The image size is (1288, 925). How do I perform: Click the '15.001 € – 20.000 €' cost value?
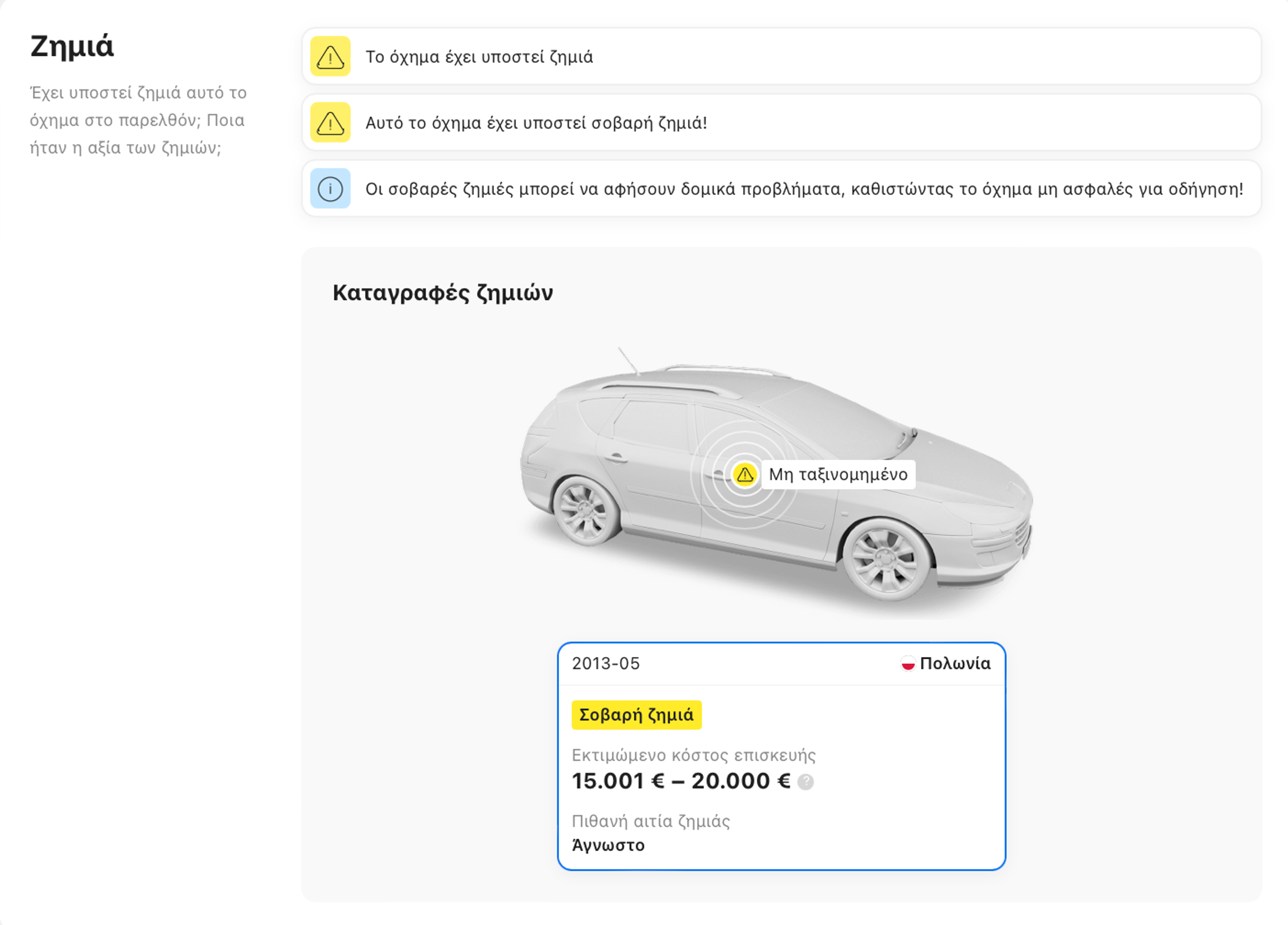pos(680,781)
